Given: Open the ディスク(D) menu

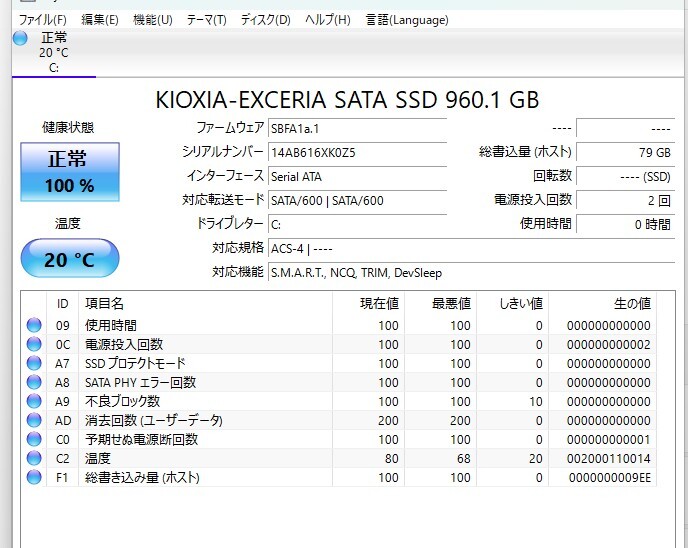Looking at the screenshot, I should click(x=265, y=20).
